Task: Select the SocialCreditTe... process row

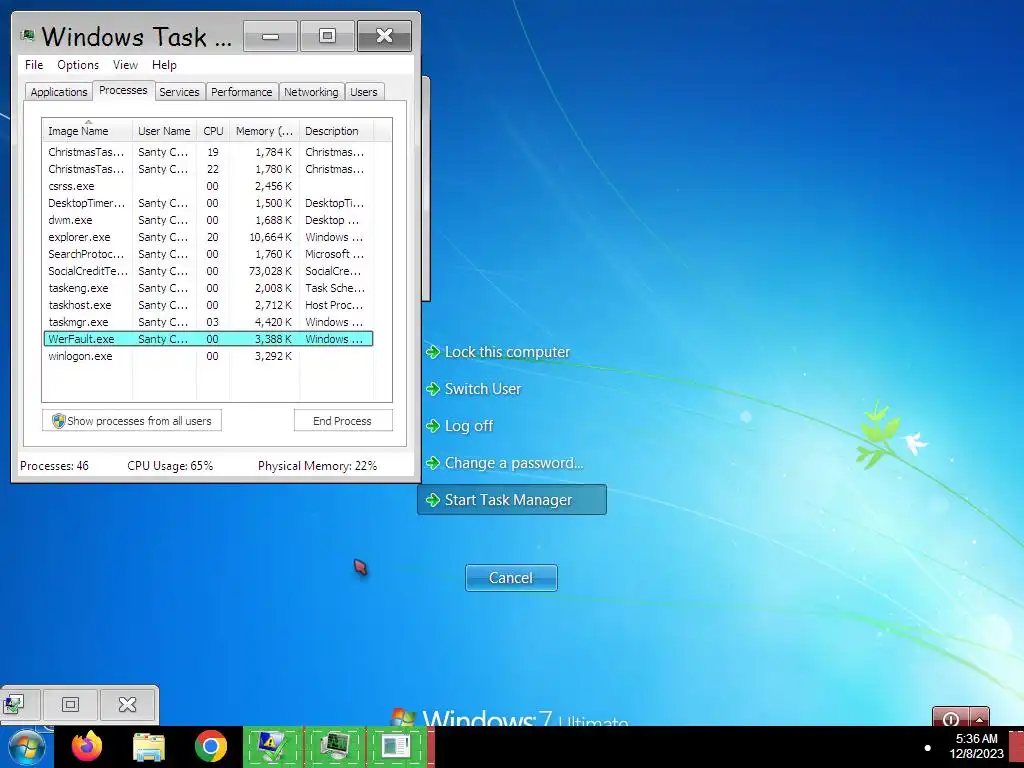Action: pos(208,271)
